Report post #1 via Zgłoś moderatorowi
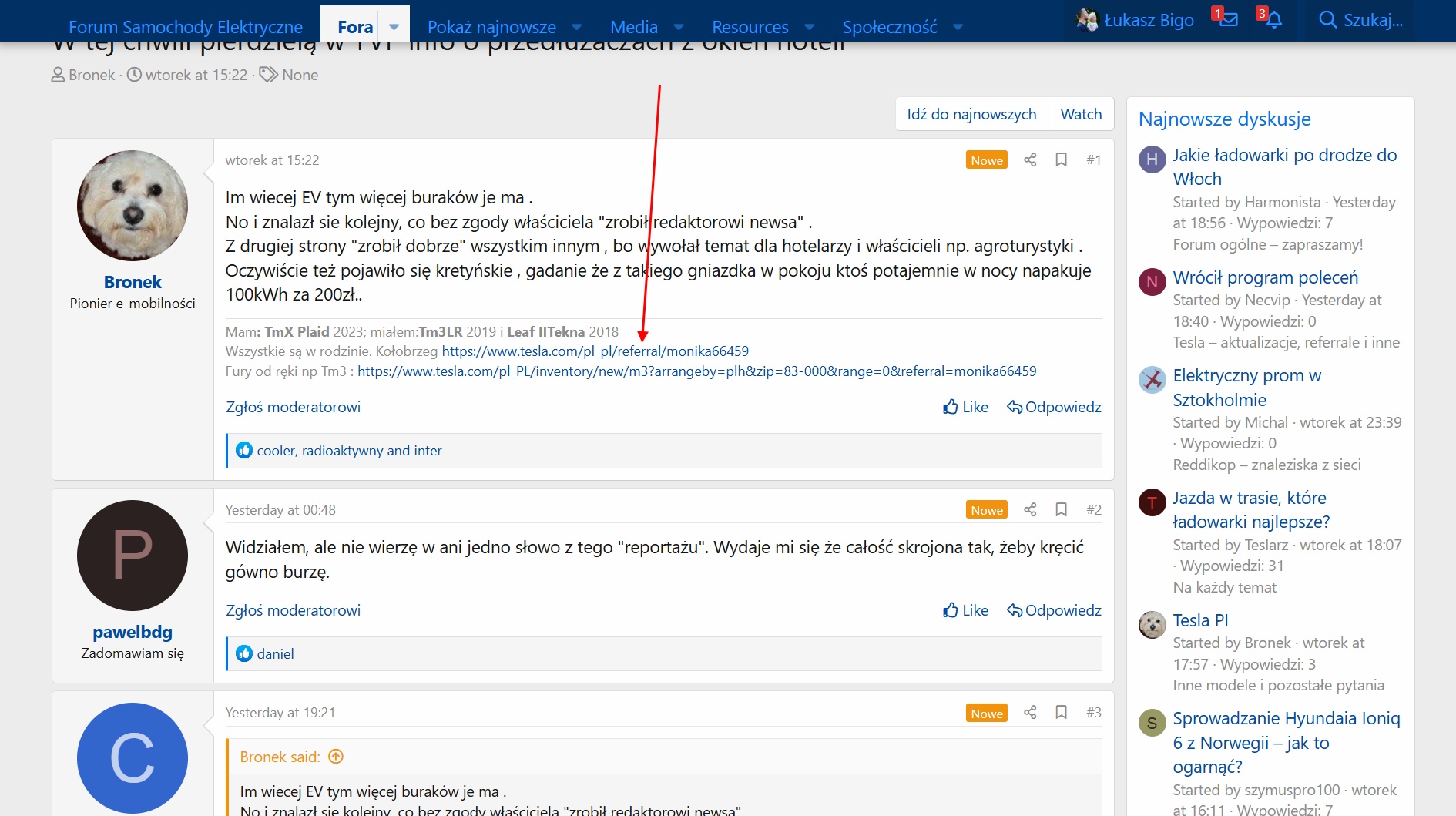 pyautogui.click(x=293, y=407)
